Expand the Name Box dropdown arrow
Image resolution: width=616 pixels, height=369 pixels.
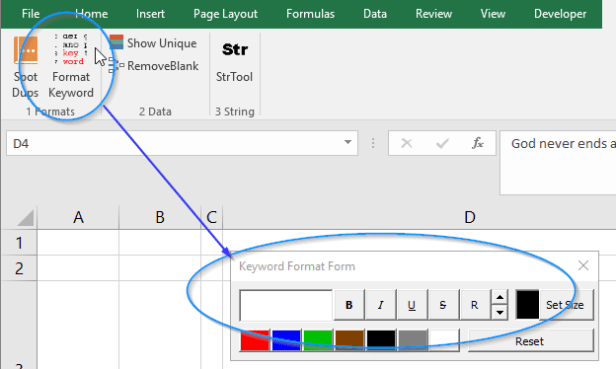tap(348, 143)
